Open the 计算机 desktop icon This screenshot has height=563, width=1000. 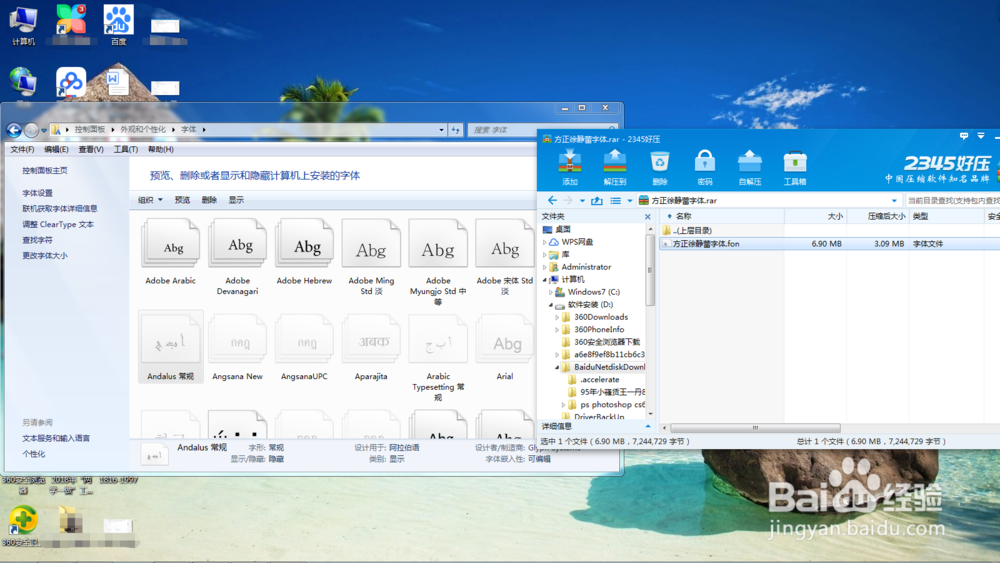24,24
